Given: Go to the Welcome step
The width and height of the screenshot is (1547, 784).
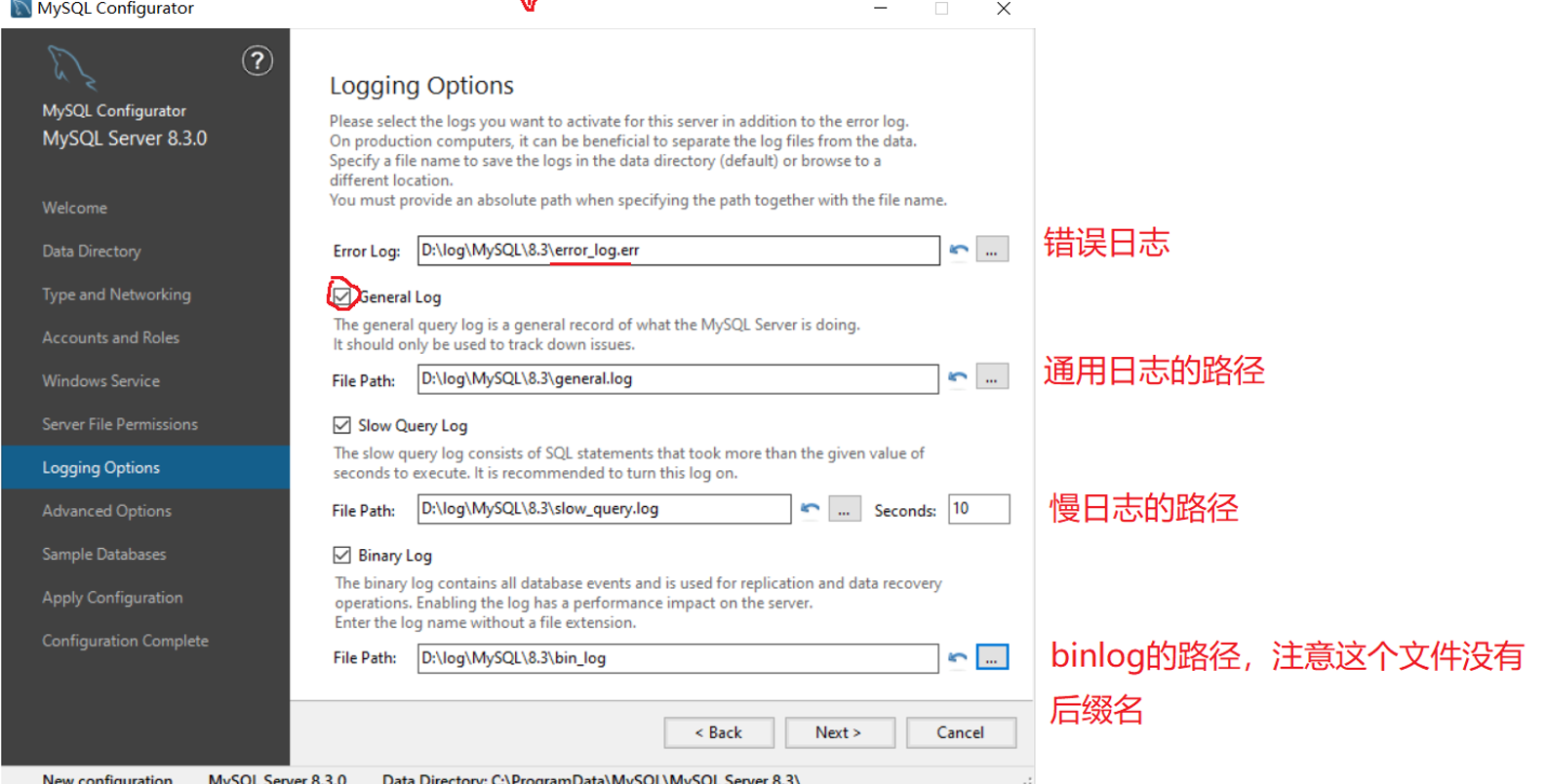Looking at the screenshot, I should pyautogui.click(x=74, y=208).
